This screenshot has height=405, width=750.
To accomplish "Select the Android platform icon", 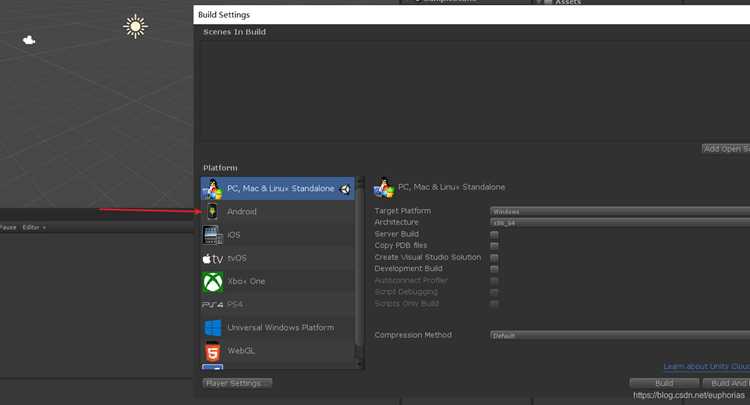I will click(212, 211).
